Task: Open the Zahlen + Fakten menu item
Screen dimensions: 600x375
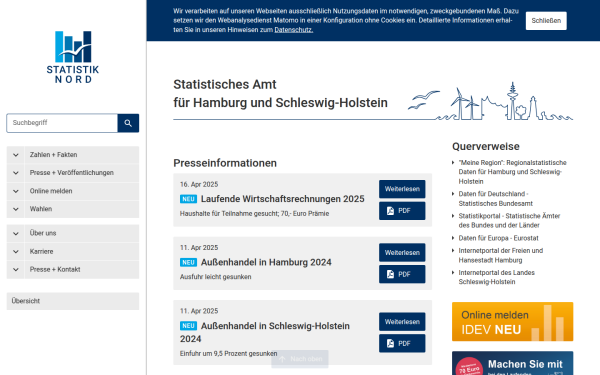Action: coord(82,155)
